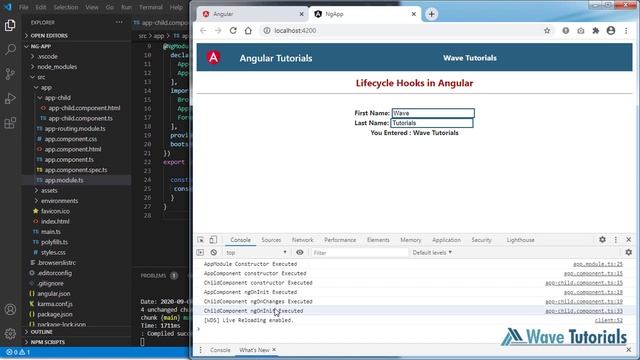Open the VS Code Explorer view icon

tap(10, 26)
